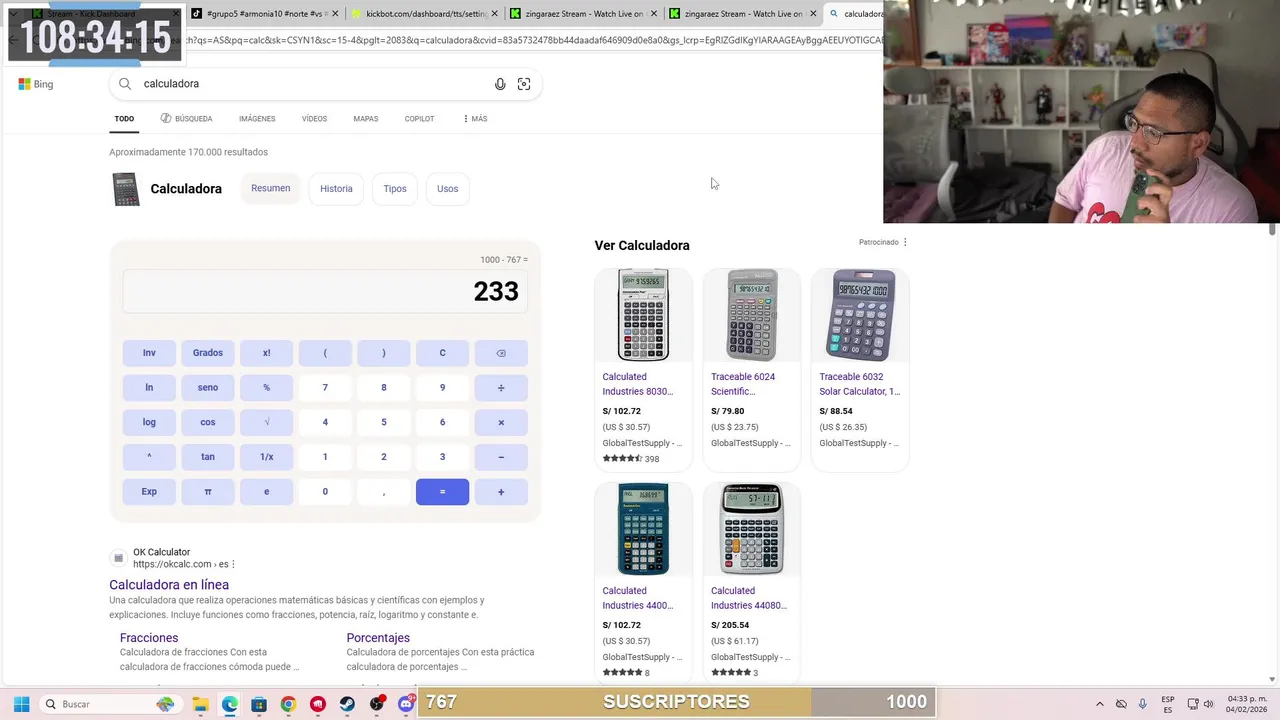The width and height of the screenshot is (1280, 720).
Task: Click the magnifier icon in the search box
Action: (125, 84)
